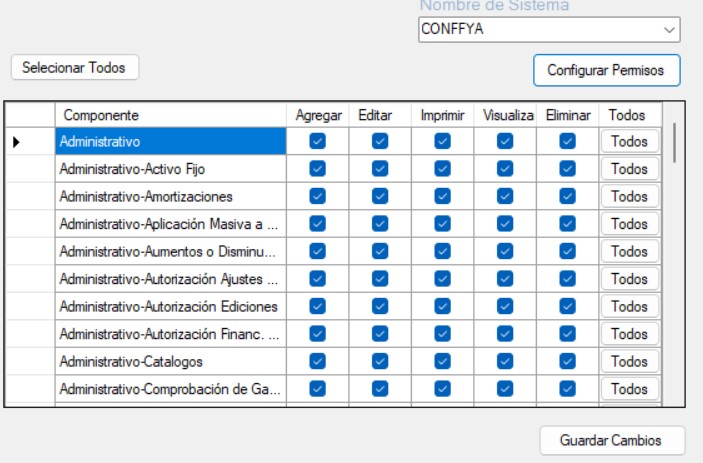
Task: Toggle Agregar for Administrativo-Catalogos
Action: [317, 361]
